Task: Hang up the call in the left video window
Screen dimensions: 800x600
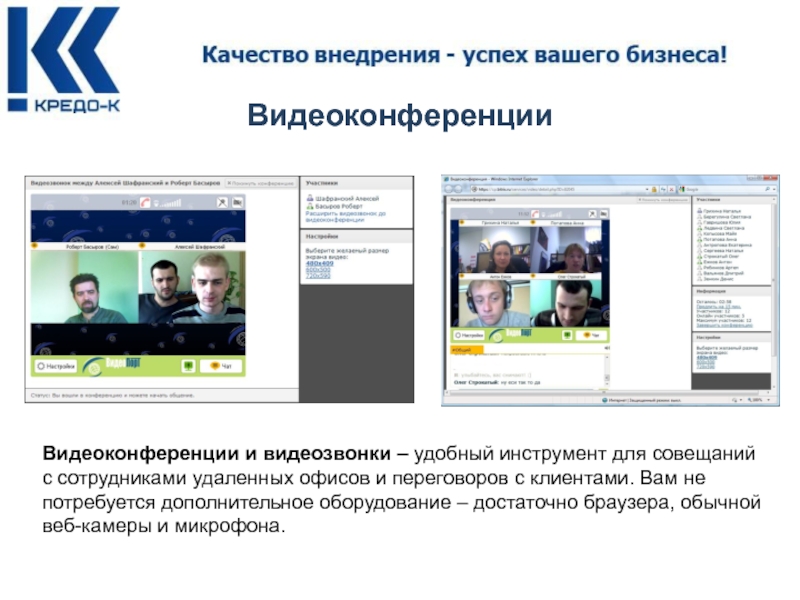Action: click(x=146, y=203)
